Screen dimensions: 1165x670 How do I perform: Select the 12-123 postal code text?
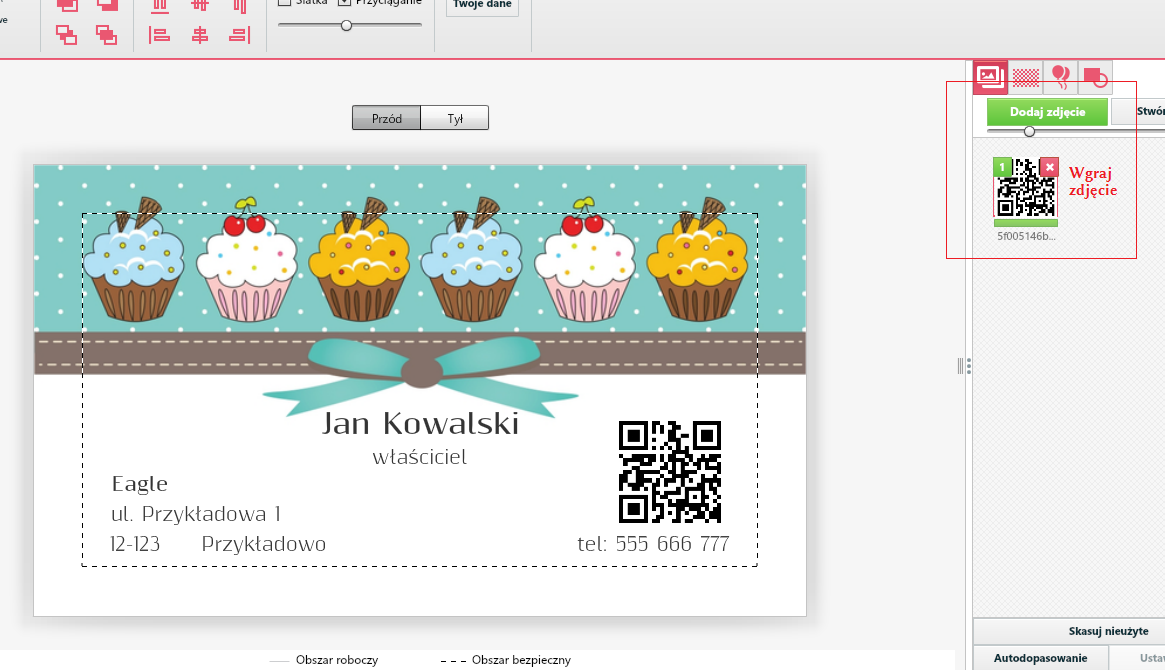134,544
